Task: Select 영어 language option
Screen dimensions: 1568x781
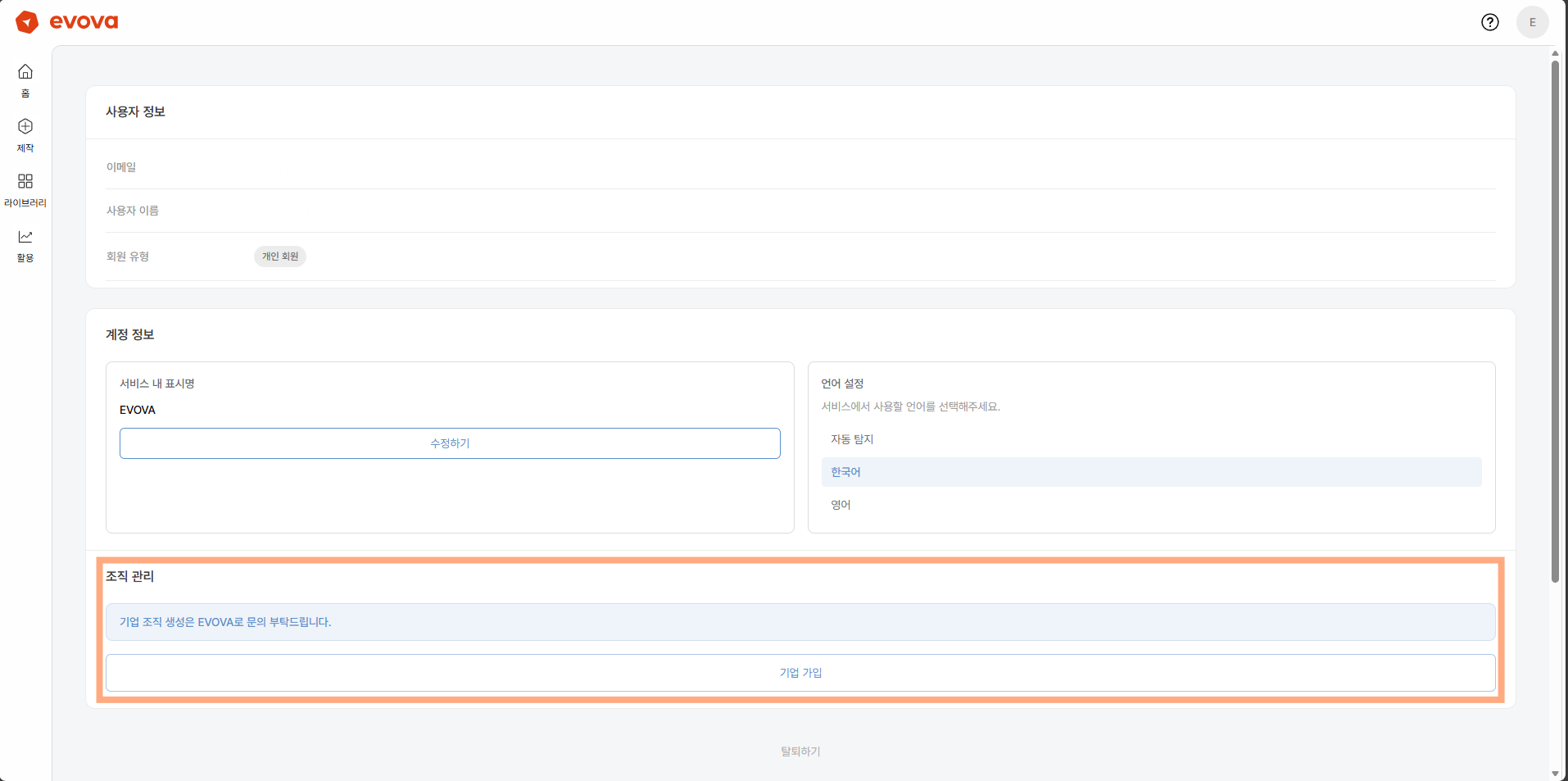Action: tap(841, 505)
